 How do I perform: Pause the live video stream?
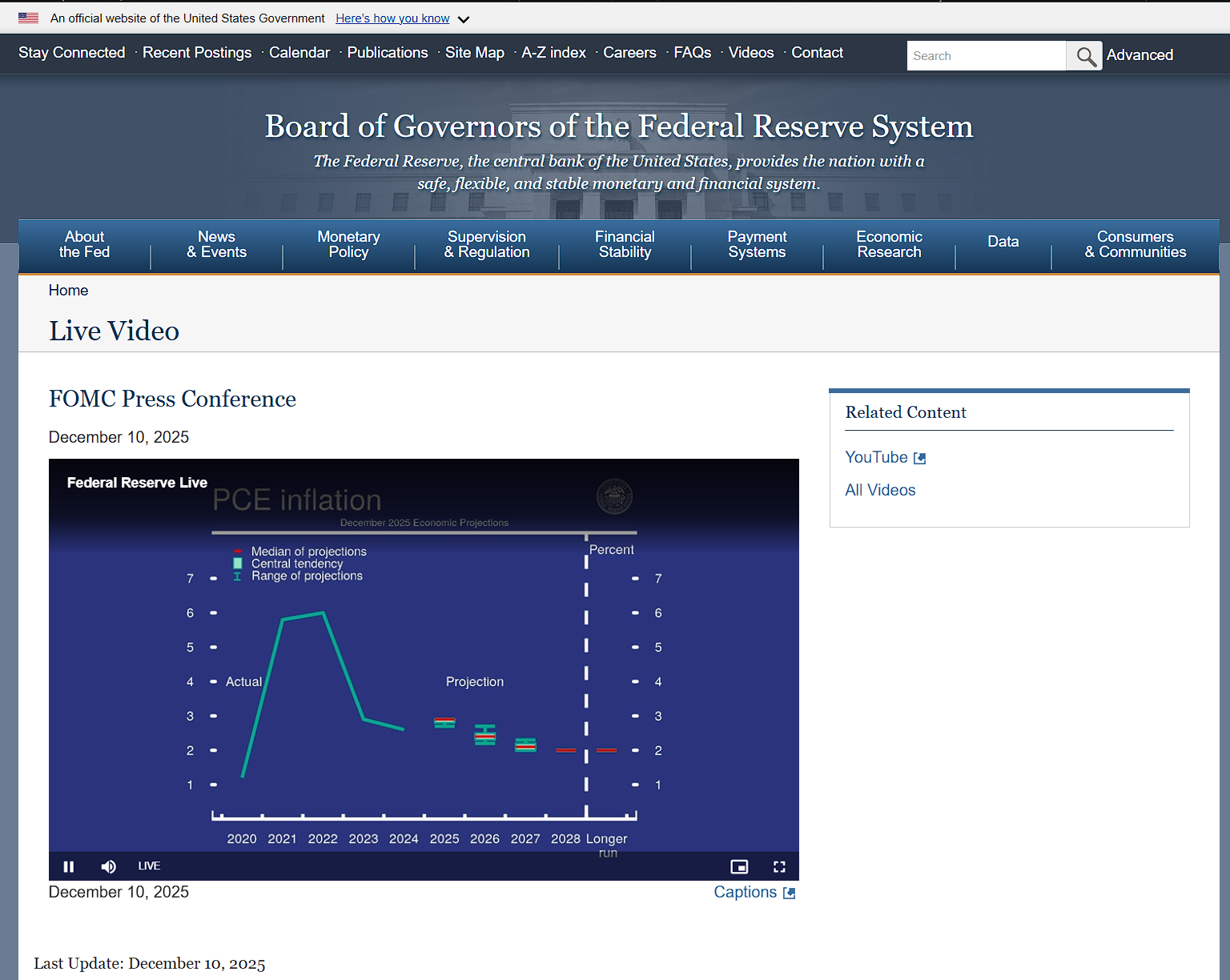pyautogui.click(x=69, y=866)
